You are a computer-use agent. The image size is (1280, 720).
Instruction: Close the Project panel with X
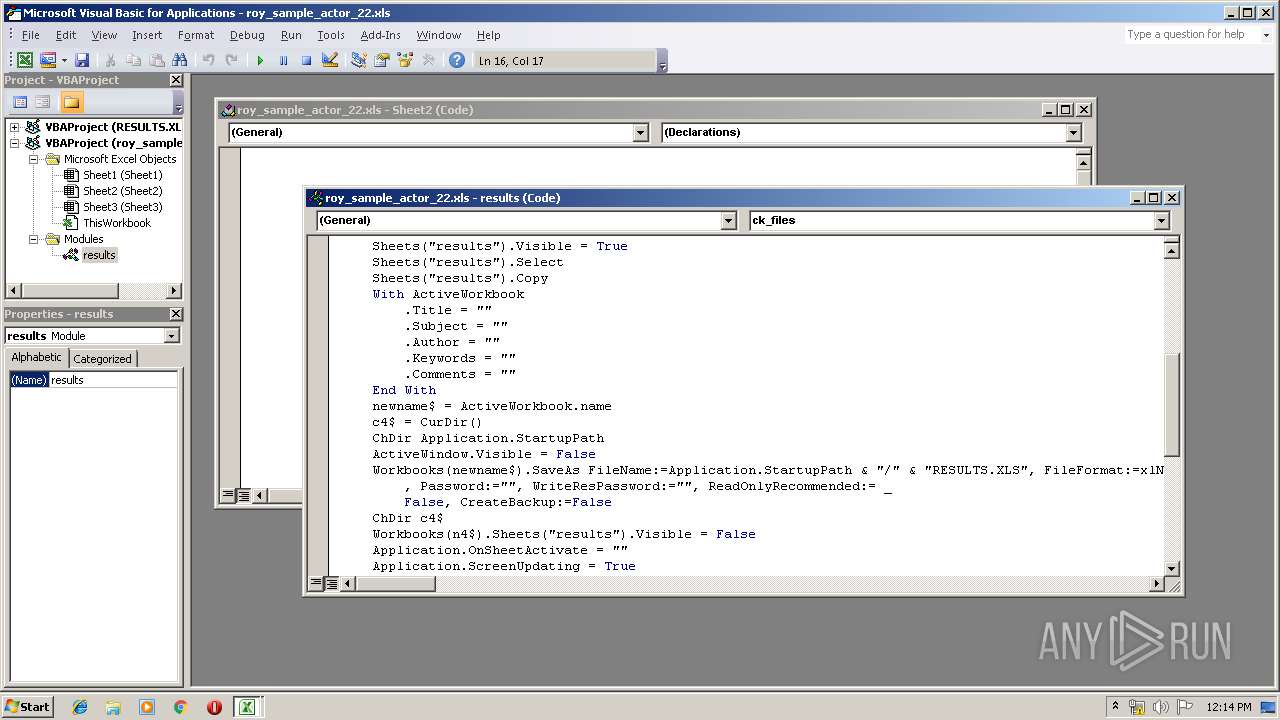point(176,80)
